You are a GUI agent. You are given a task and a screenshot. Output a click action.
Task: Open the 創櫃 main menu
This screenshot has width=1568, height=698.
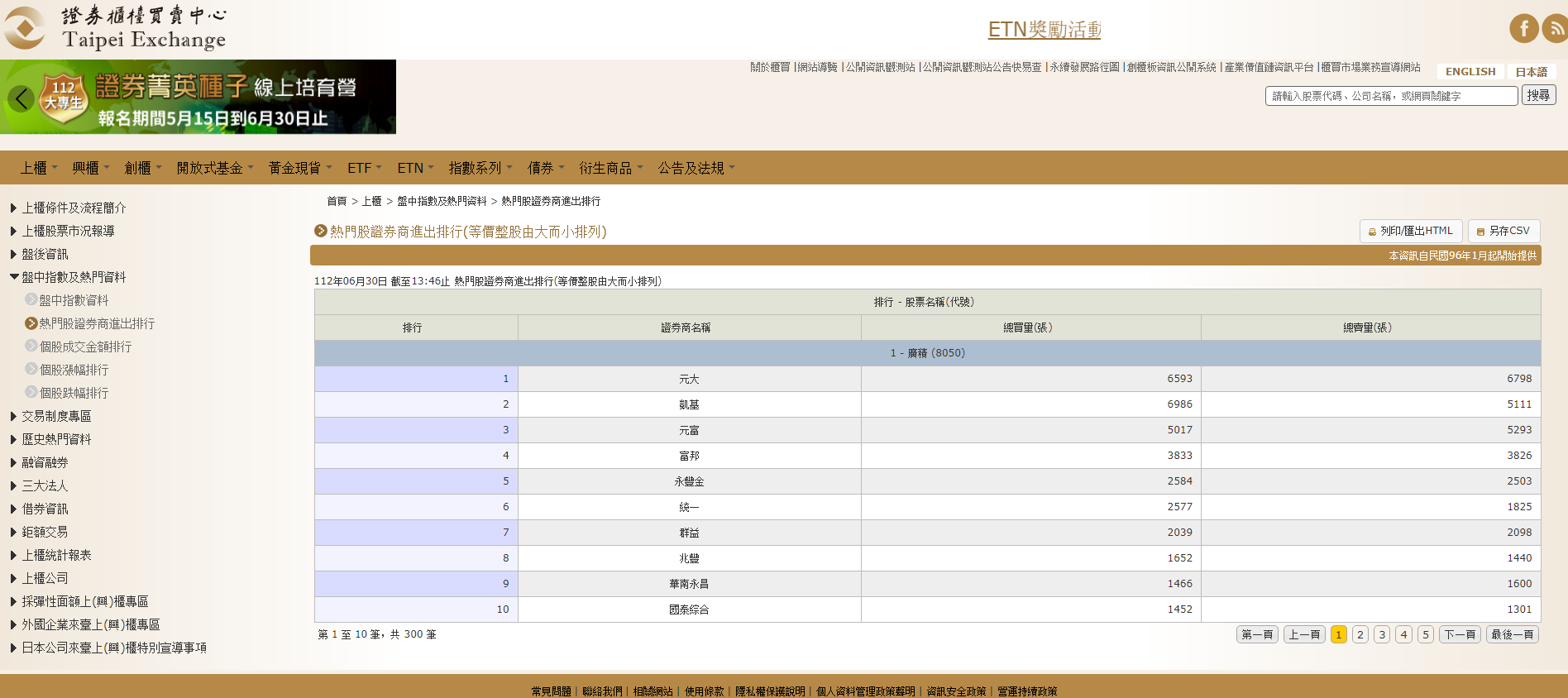[x=143, y=168]
